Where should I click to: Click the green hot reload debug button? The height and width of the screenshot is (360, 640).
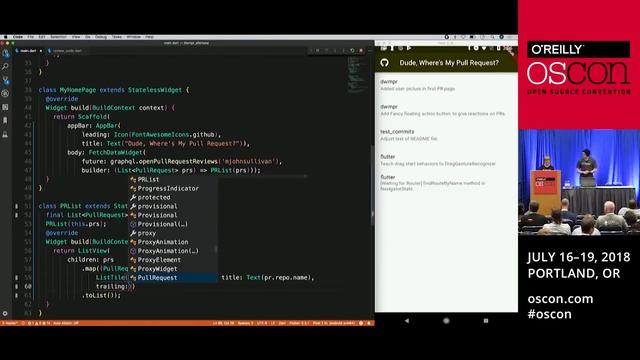pos(352,51)
